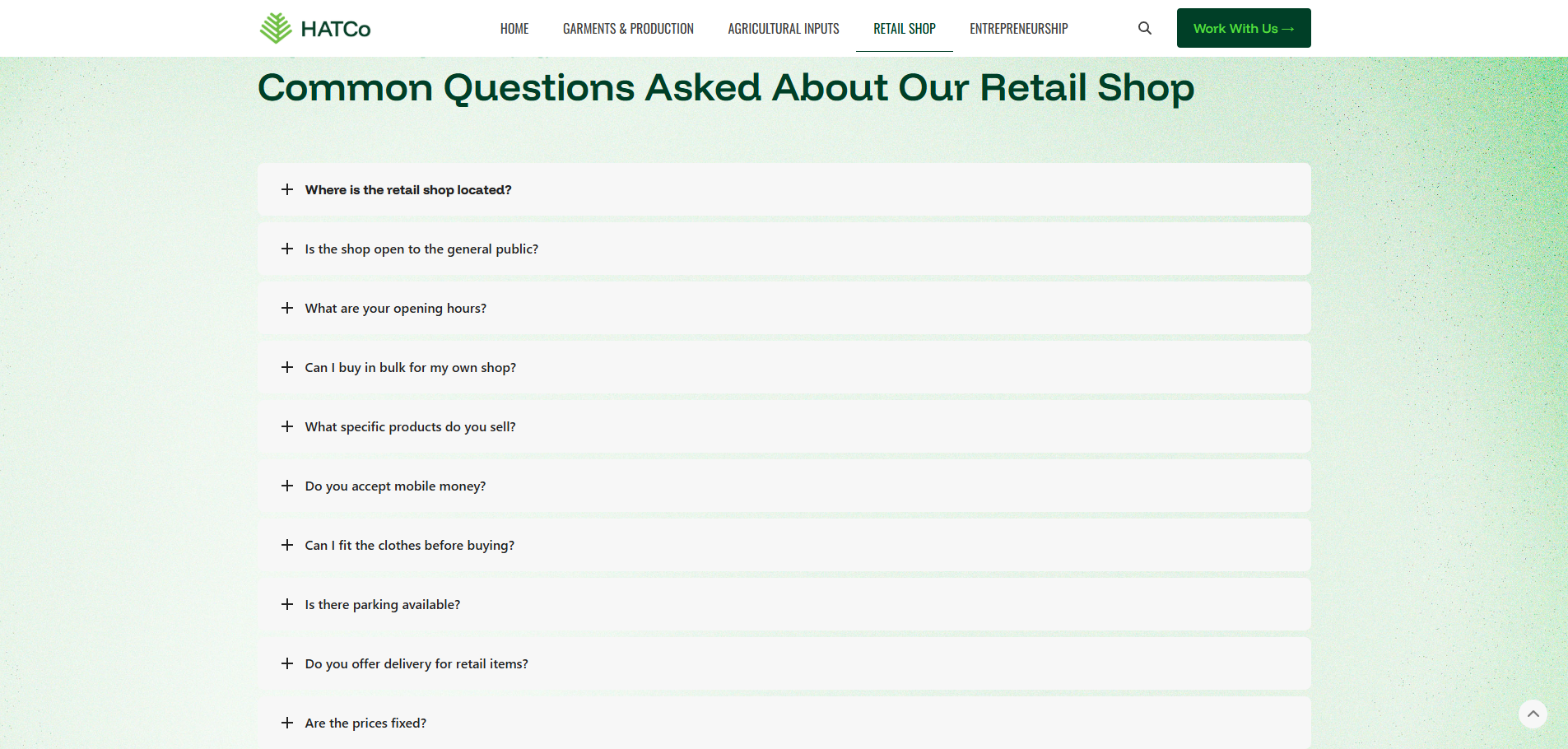Click the scroll-to-top arrow icon
The height and width of the screenshot is (749, 1568).
tap(1533, 714)
